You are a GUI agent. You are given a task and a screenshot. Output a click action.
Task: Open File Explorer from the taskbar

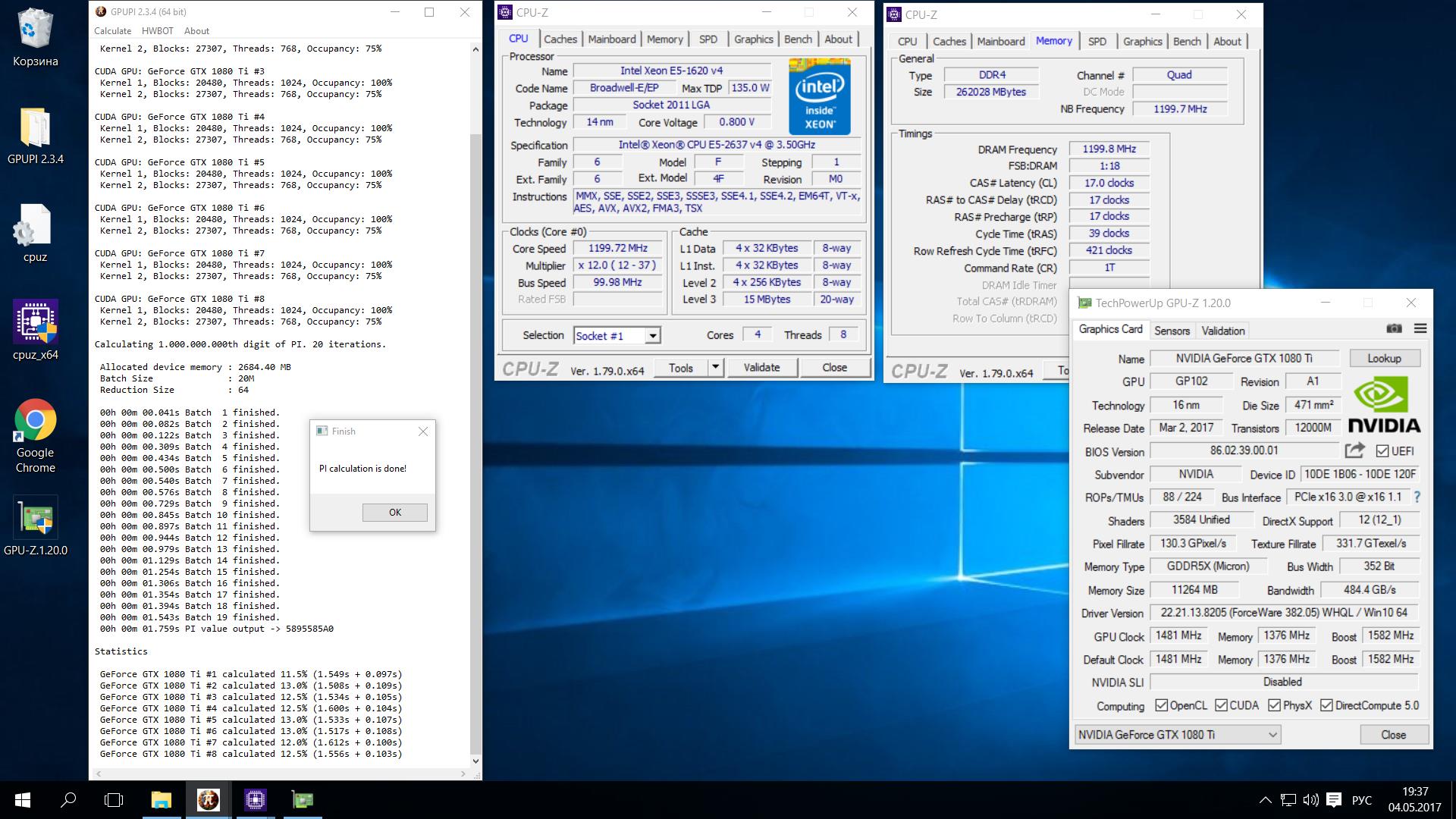coord(161,800)
